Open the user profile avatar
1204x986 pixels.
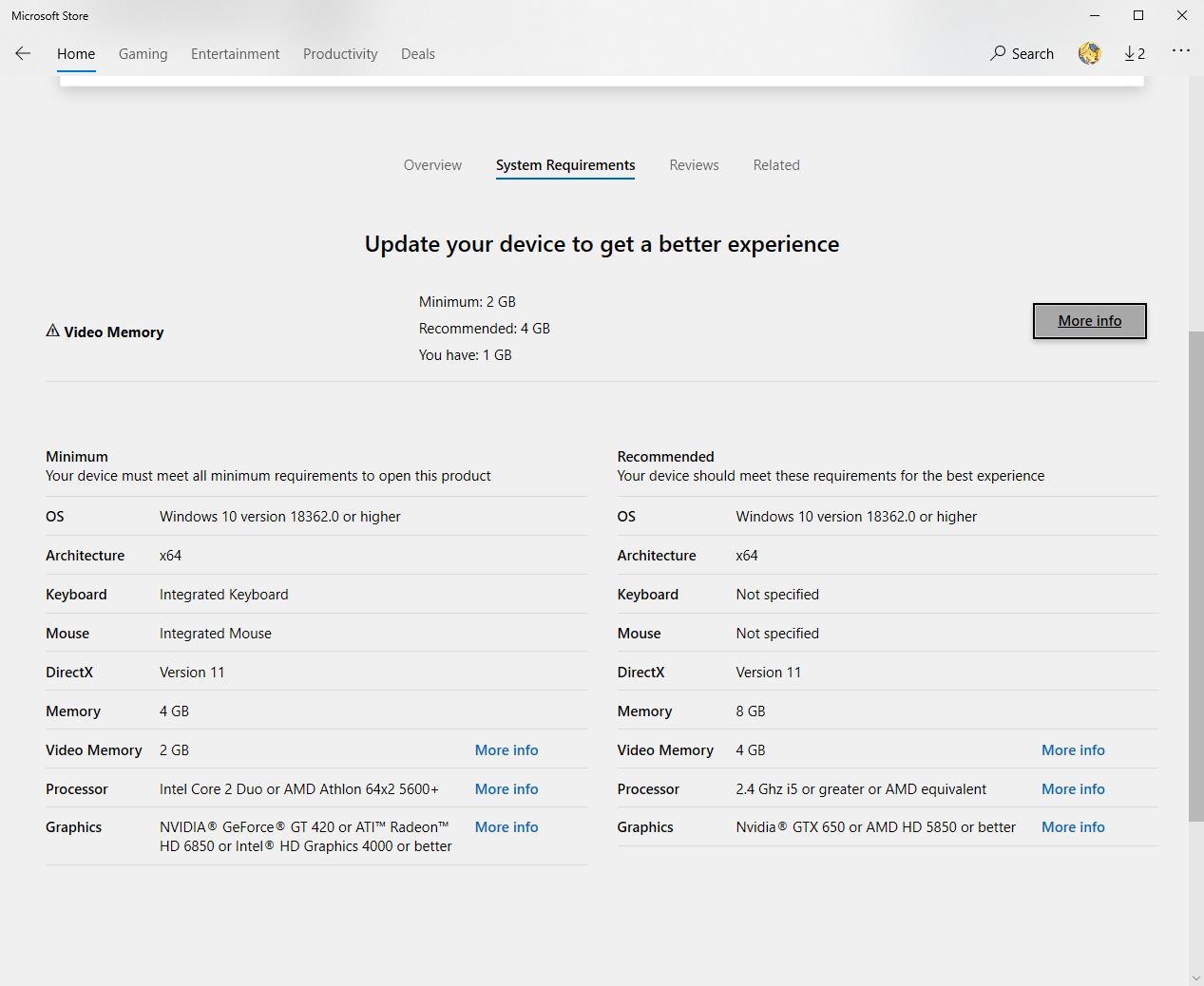pyautogui.click(x=1089, y=54)
